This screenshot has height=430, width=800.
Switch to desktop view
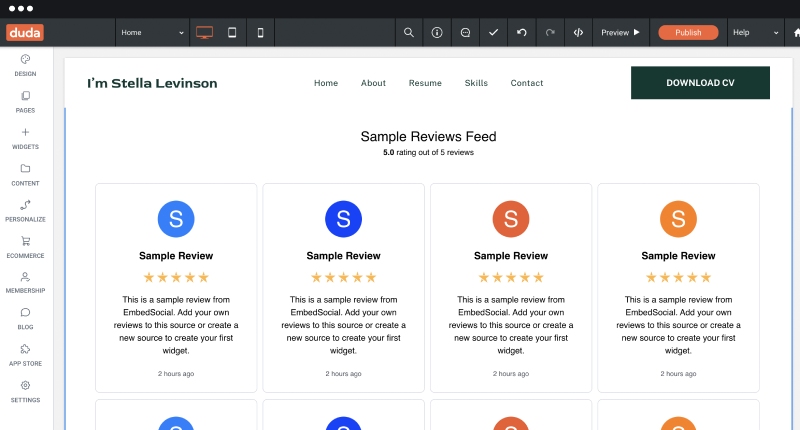tap(204, 33)
